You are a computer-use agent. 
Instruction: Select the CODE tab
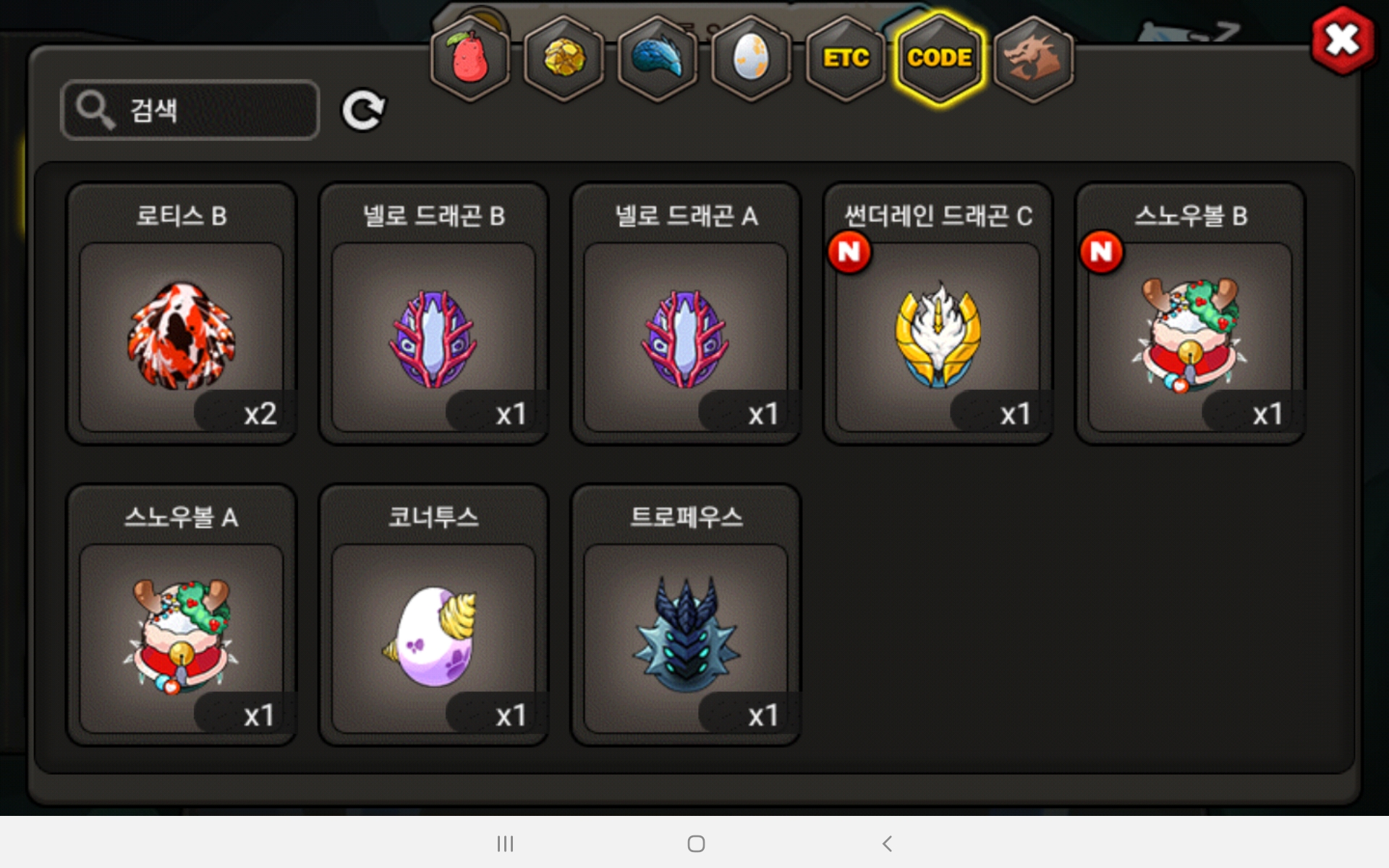[x=940, y=58]
